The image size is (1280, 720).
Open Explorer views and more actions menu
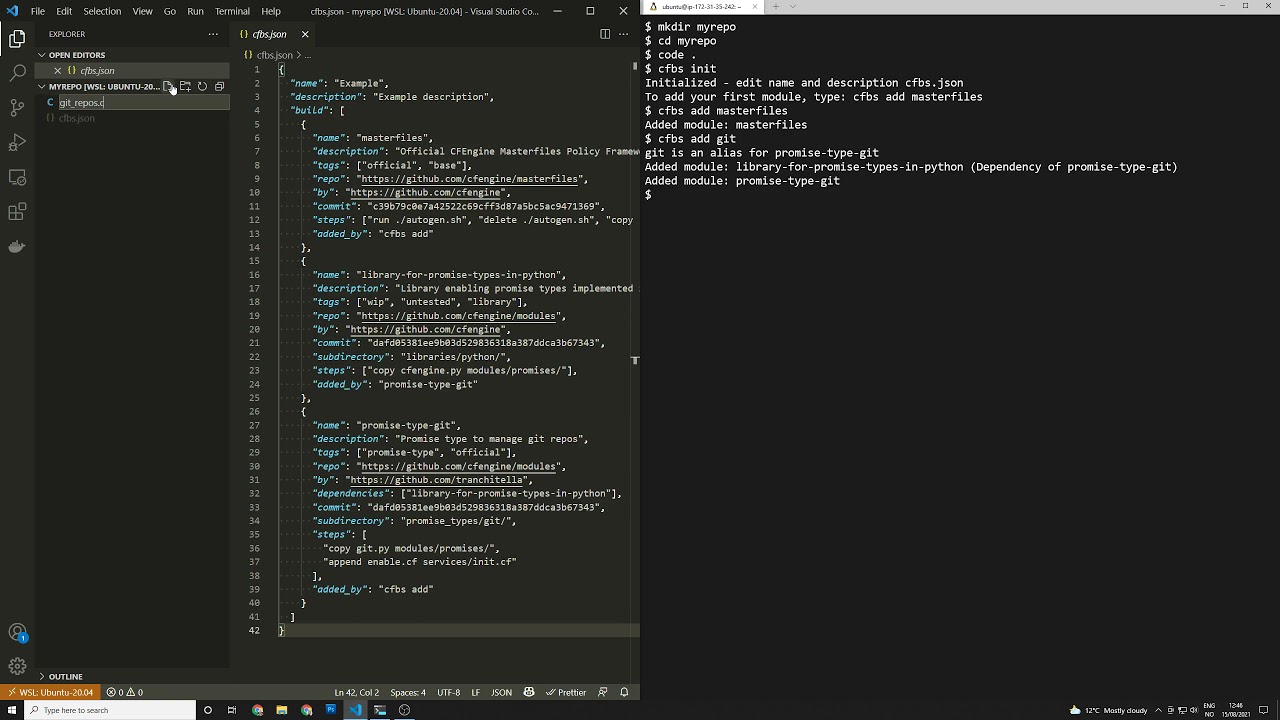(x=213, y=34)
